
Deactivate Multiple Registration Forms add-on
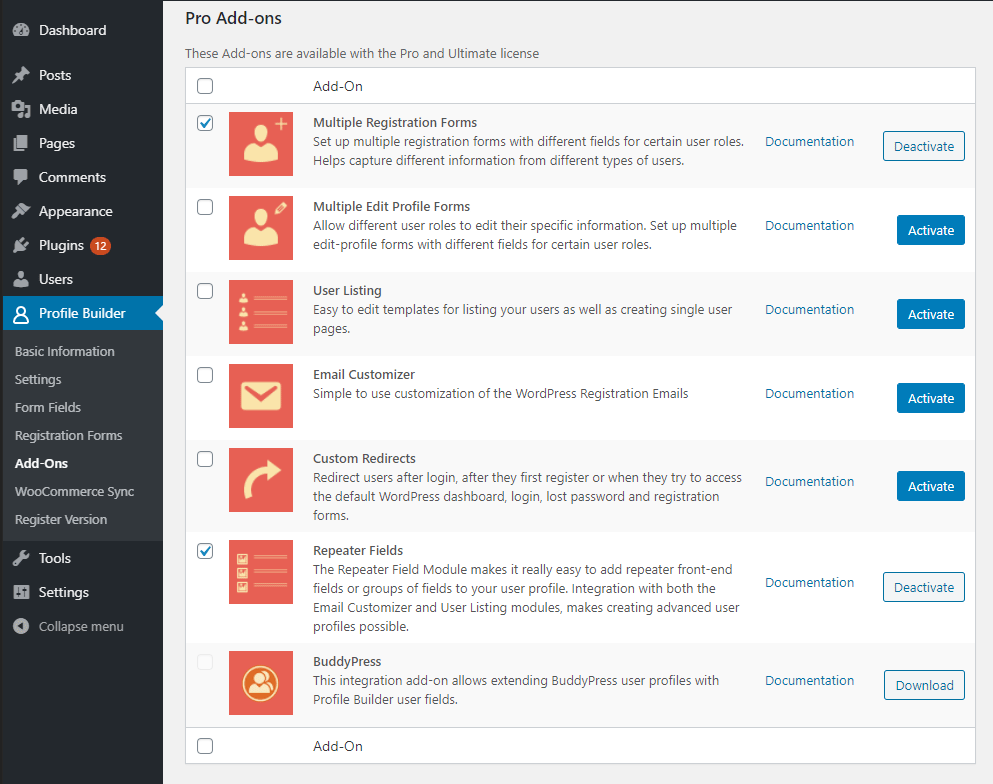pos(923,146)
